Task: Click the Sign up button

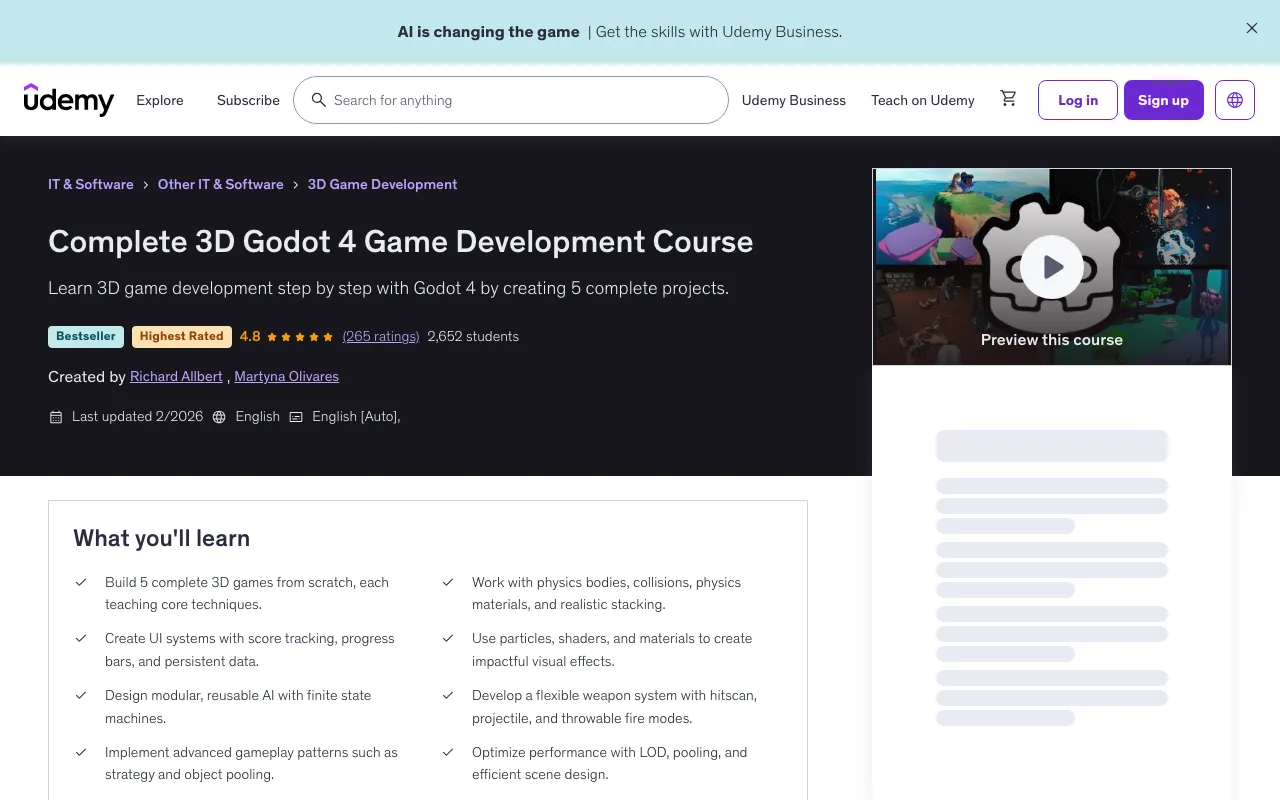Action: (x=1163, y=100)
